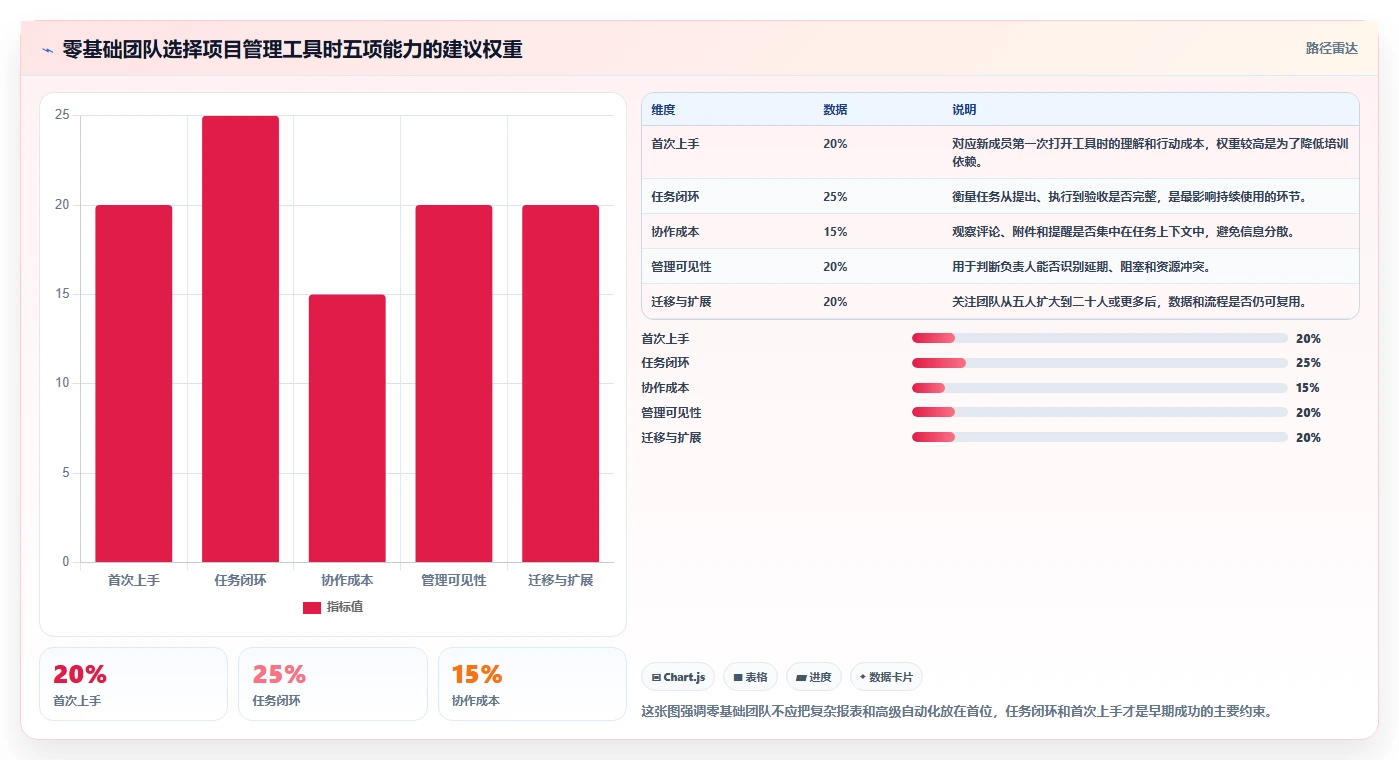Click the 协作成本 progress bar

(1099, 388)
